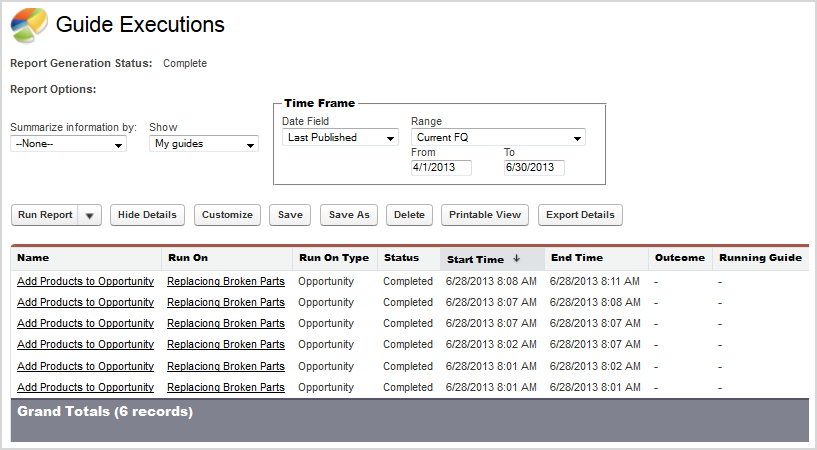Sort by the Outcome column header
Image resolution: width=817 pixels, height=450 pixels.
pyautogui.click(x=679, y=258)
